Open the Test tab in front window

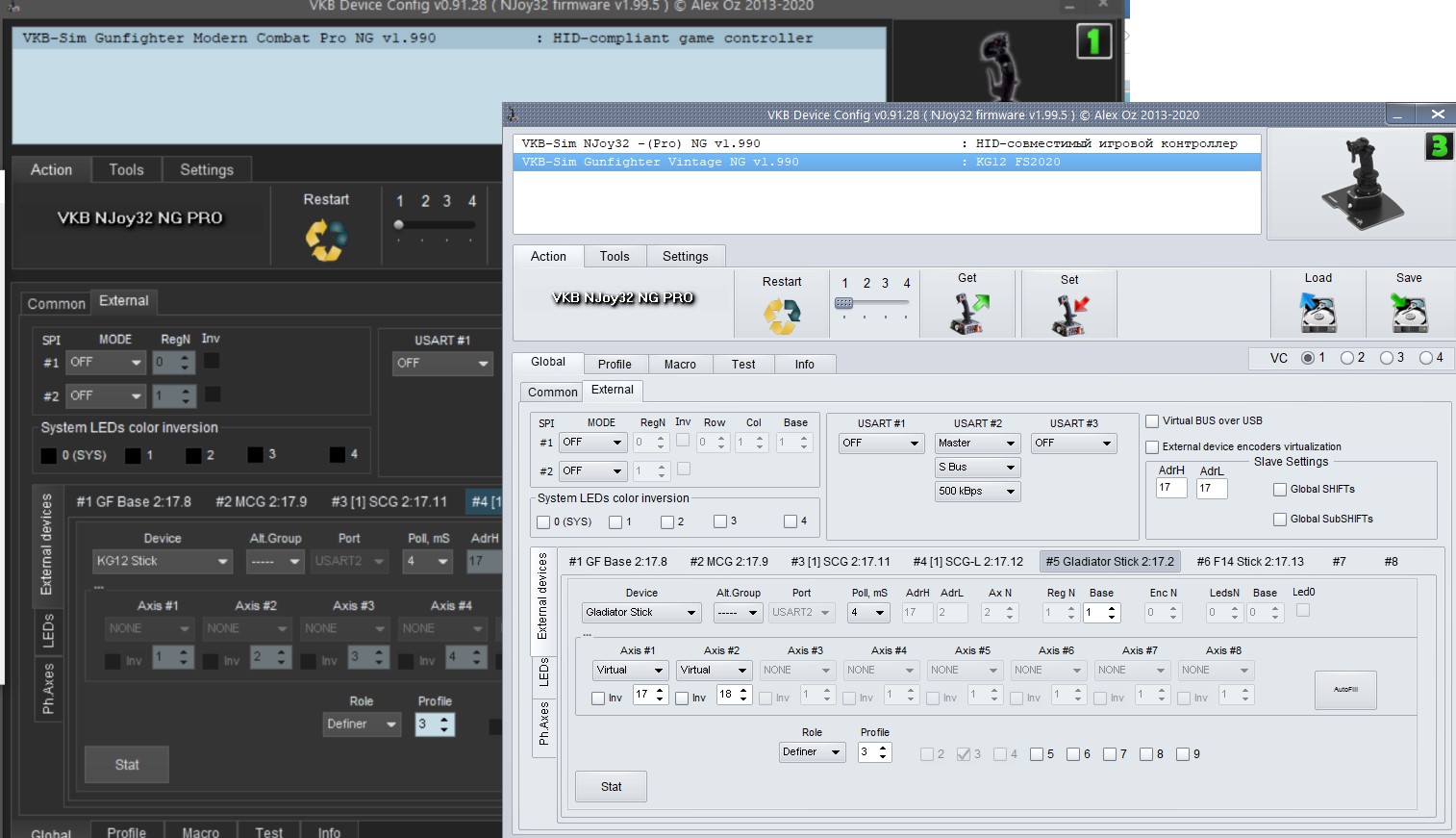coord(743,365)
